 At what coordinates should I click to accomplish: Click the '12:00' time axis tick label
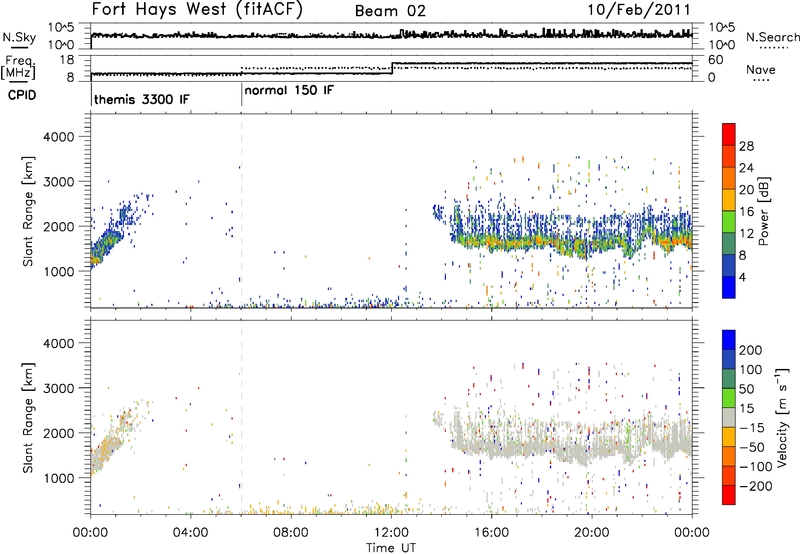pos(391,533)
